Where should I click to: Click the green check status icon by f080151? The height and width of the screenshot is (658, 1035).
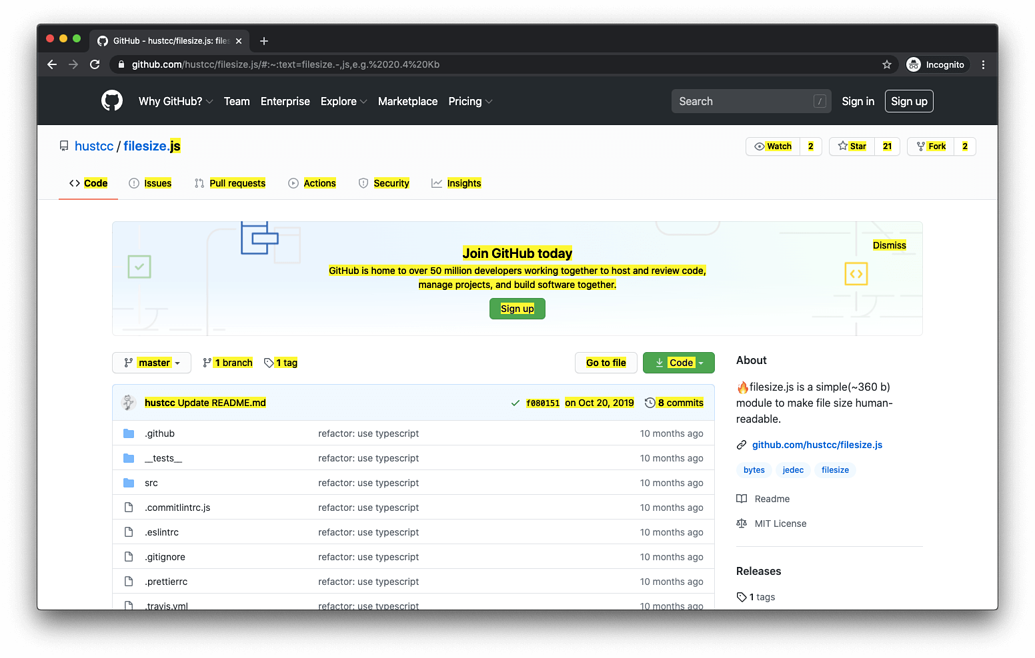516,403
